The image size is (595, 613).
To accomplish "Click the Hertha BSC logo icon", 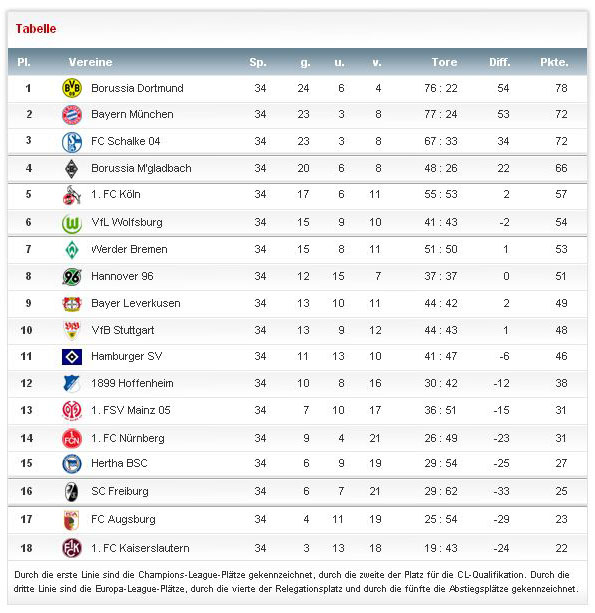I will pos(72,464).
